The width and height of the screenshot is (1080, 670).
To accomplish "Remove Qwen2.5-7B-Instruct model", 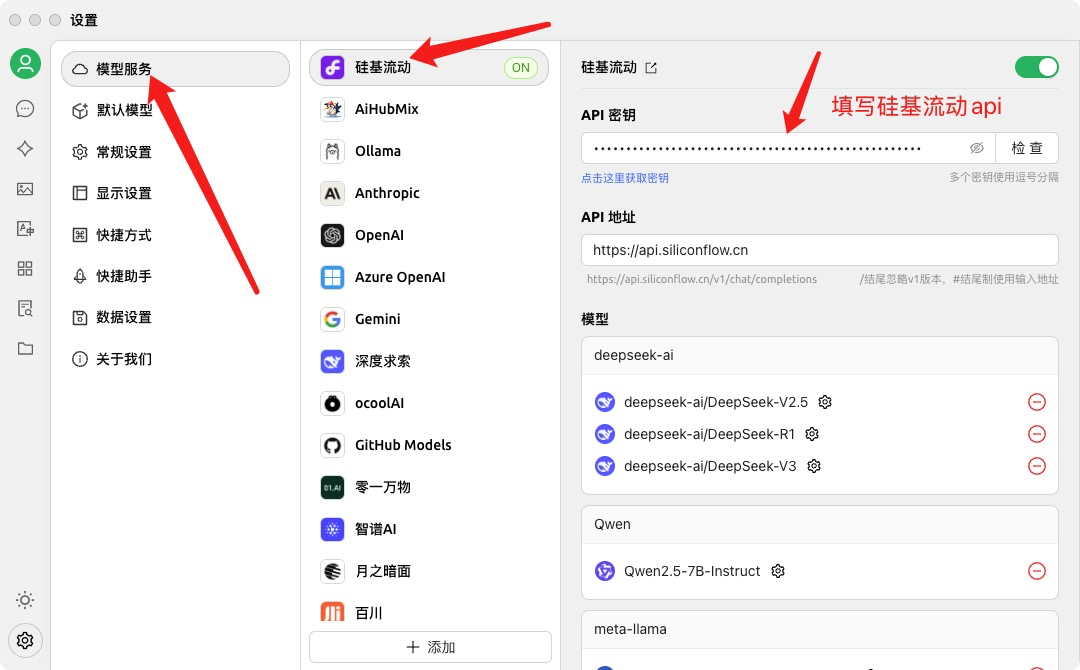I will (x=1037, y=571).
